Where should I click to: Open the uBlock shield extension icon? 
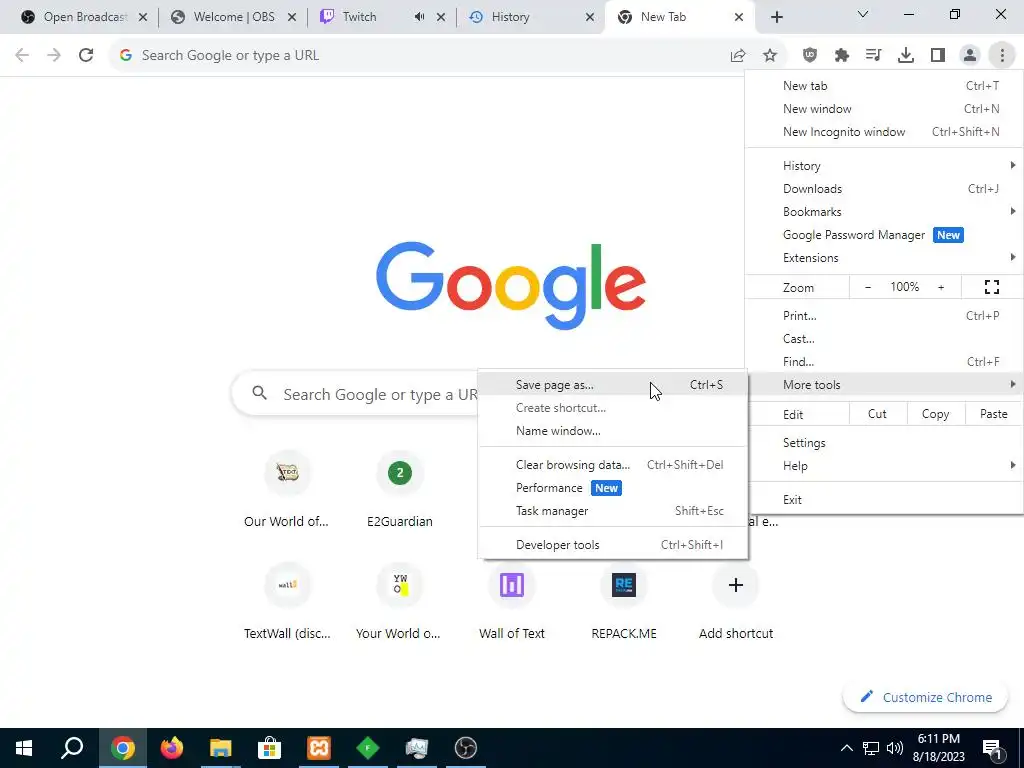[810, 55]
